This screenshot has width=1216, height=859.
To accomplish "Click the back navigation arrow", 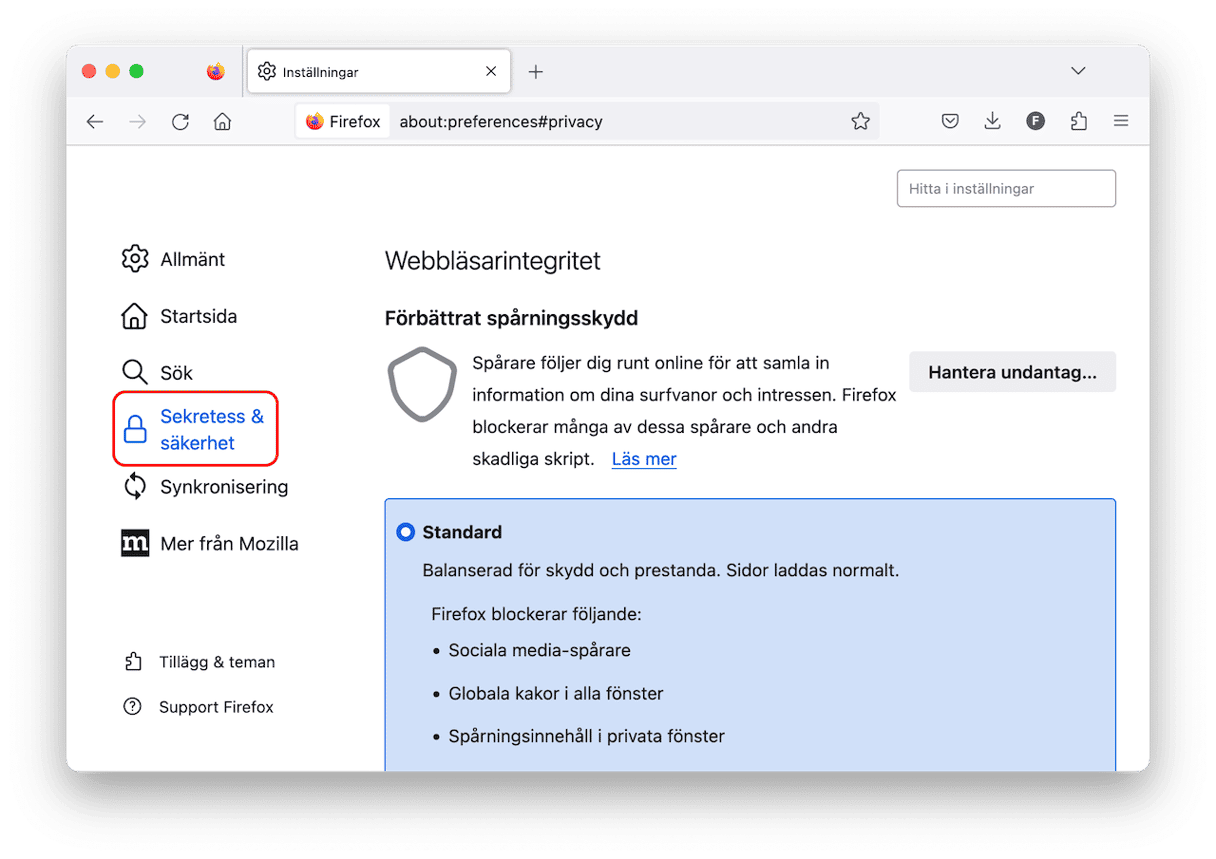I will 95,122.
